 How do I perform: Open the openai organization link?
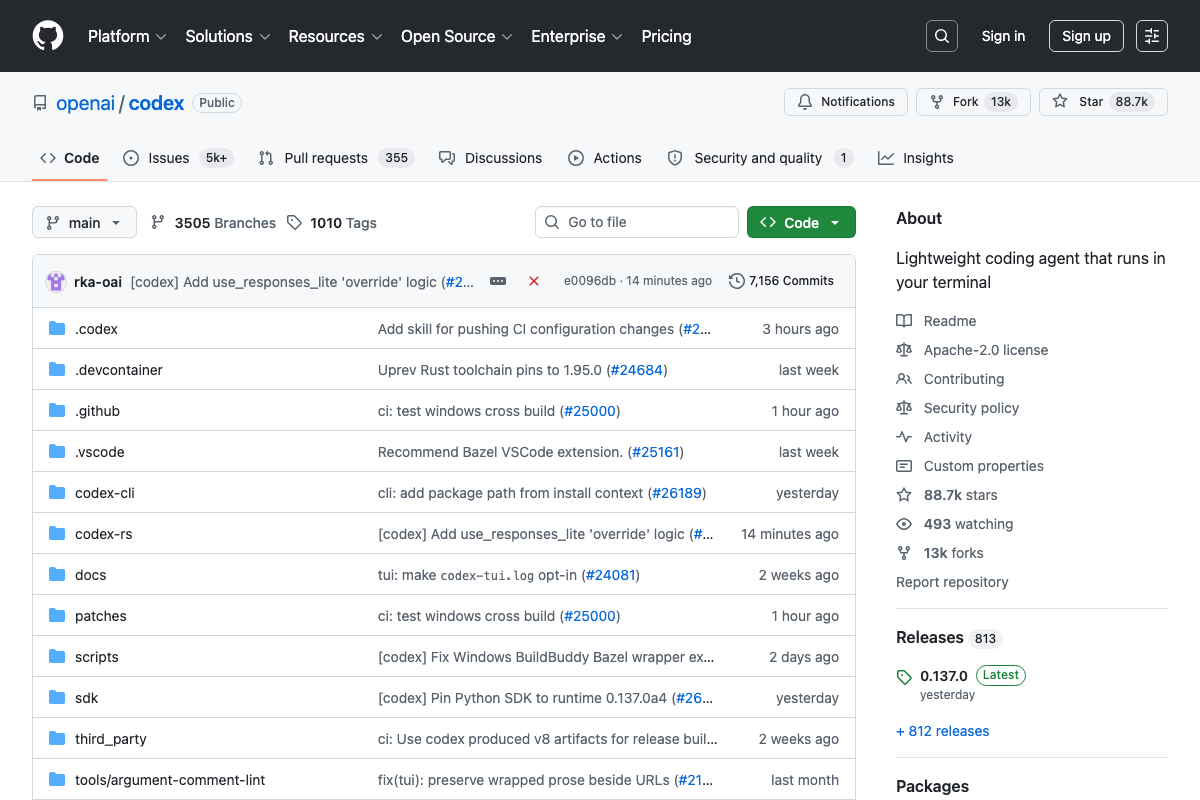[x=86, y=103]
